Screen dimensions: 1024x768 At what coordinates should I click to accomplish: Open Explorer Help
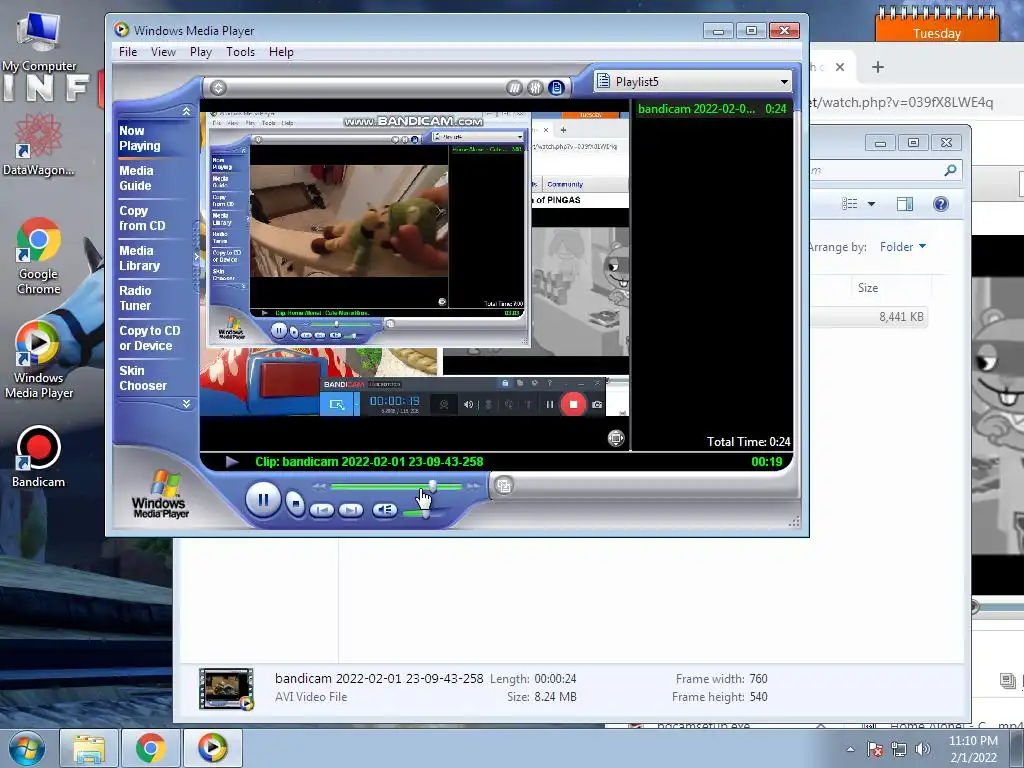[x=940, y=204]
